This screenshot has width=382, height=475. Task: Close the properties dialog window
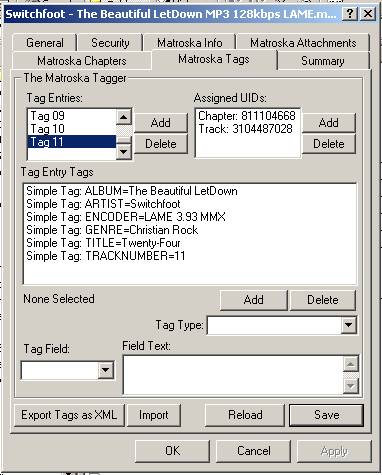click(368, 14)
